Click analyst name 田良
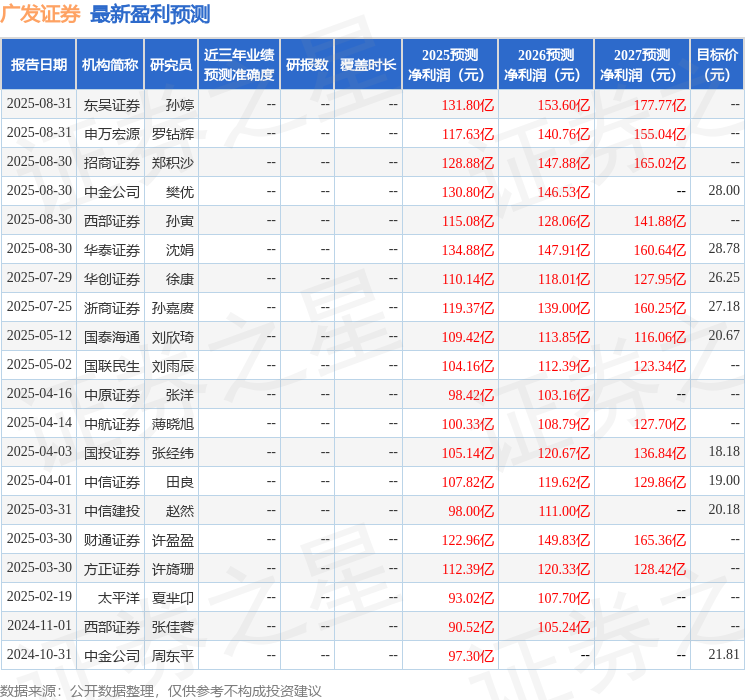The width and height of the screenshot is (745, 700). tap(180, 482)
